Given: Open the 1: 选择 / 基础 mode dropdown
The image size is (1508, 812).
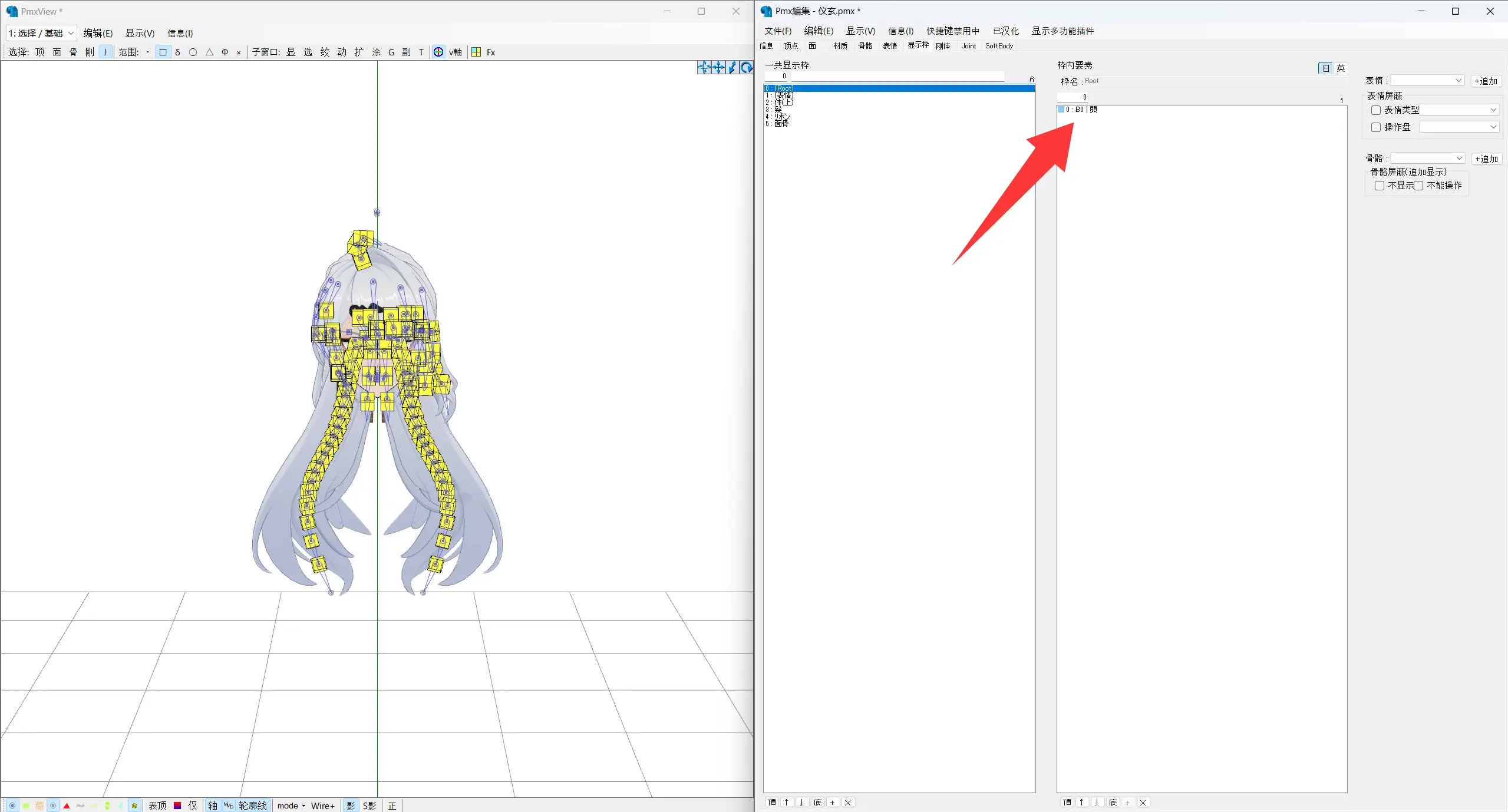Looking at the screenshot, I should point(41,33).
